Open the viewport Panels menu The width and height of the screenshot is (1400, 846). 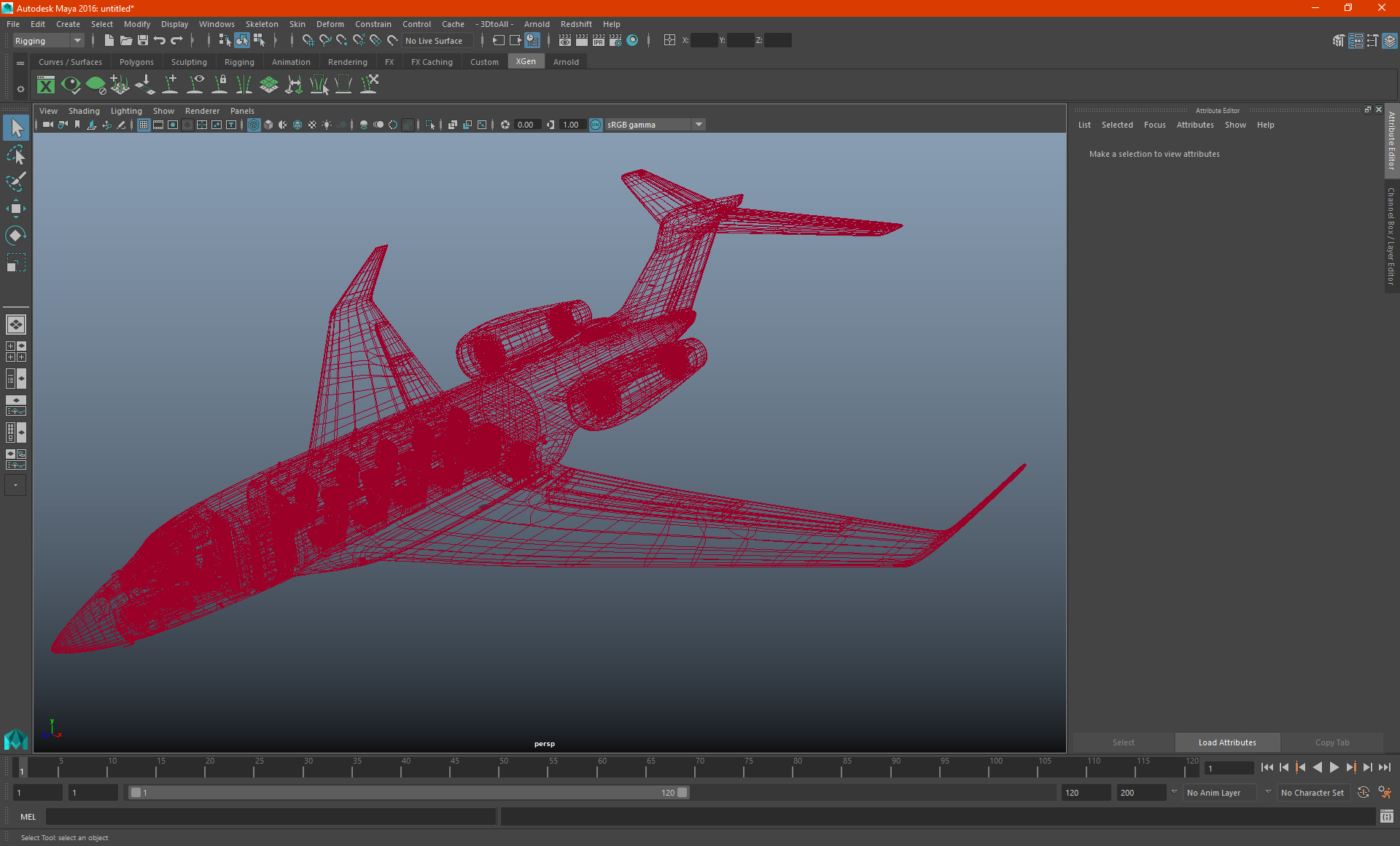(x=242, y=111)
